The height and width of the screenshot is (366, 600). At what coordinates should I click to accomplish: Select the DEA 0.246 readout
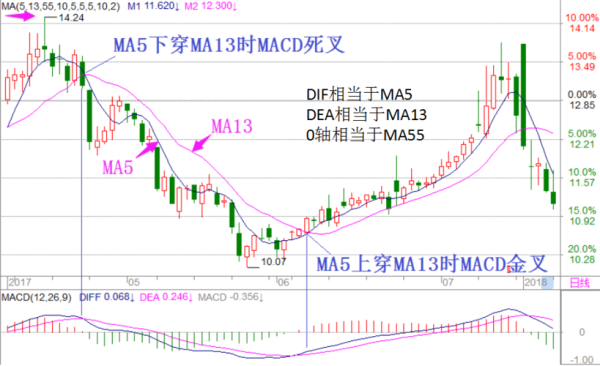point(166,297)
